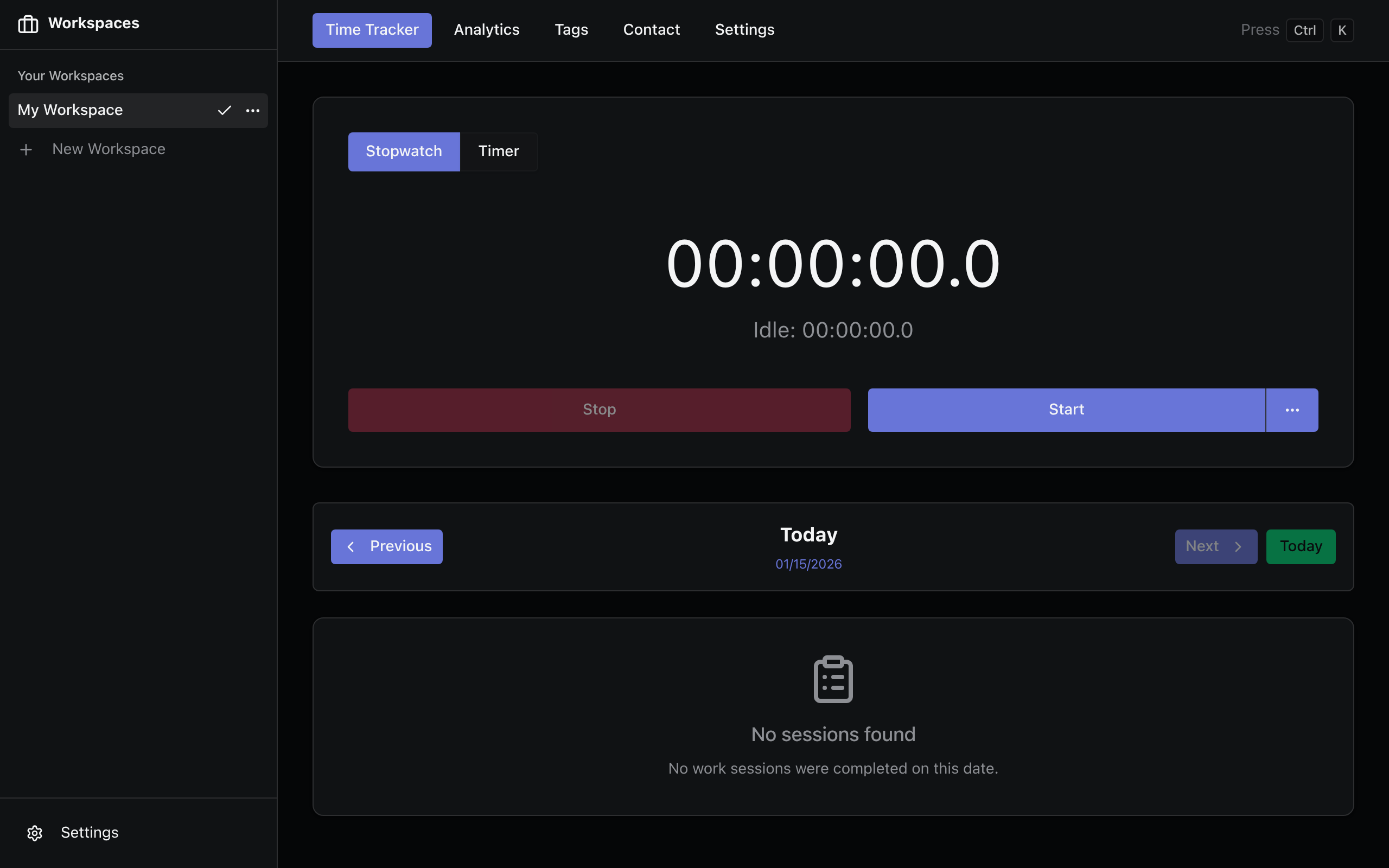
Task: Click the checkmark next to My Workspace
Action: pos(225,110)
